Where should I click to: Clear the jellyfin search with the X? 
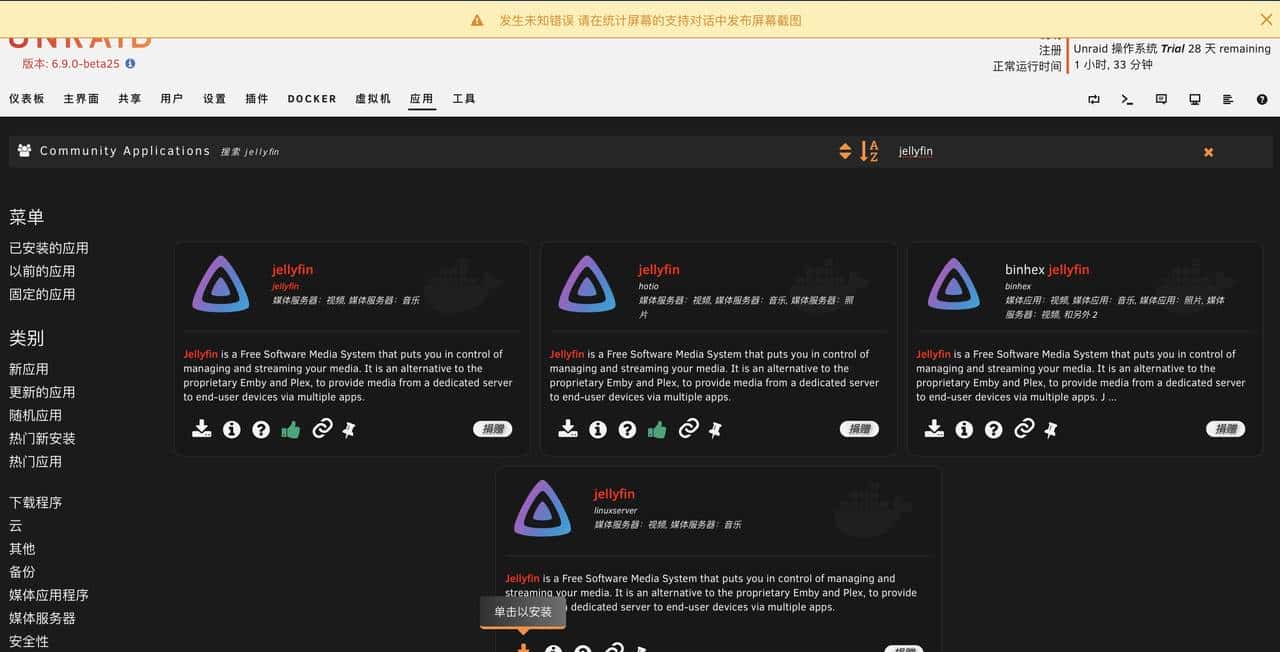click(x=1208, y=151)
